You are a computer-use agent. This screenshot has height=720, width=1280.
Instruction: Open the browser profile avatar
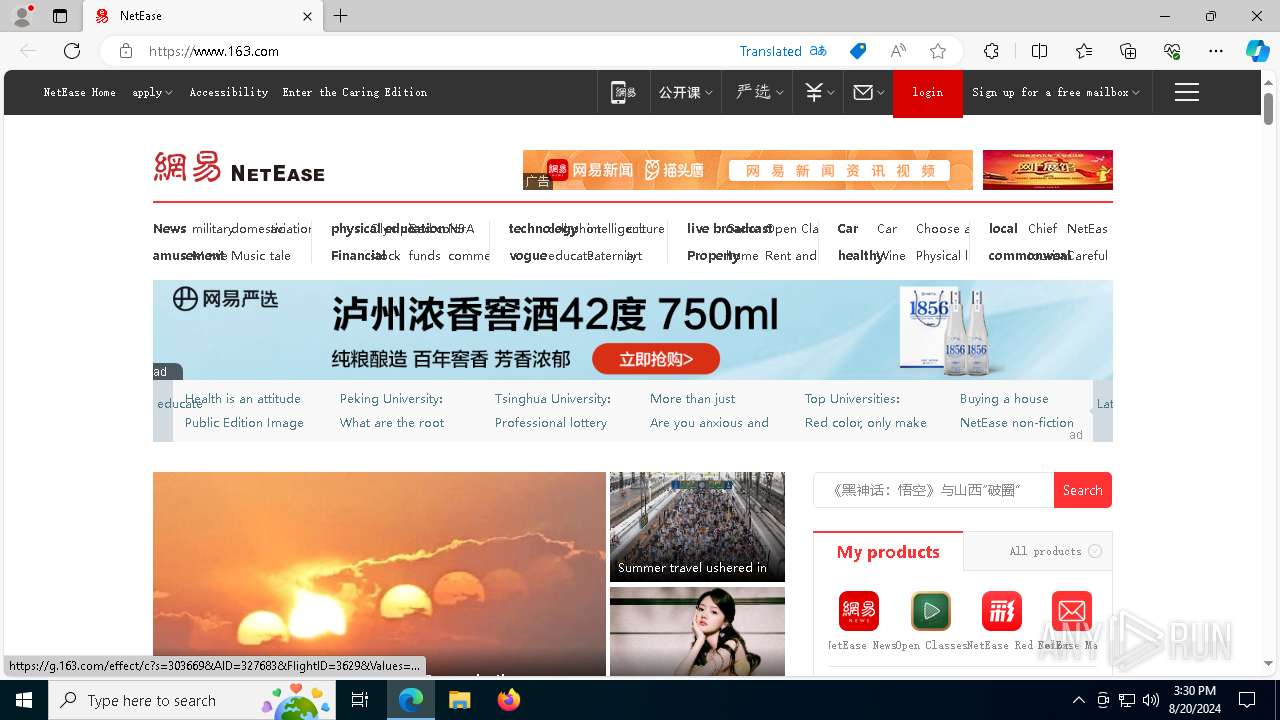point(22,16)
